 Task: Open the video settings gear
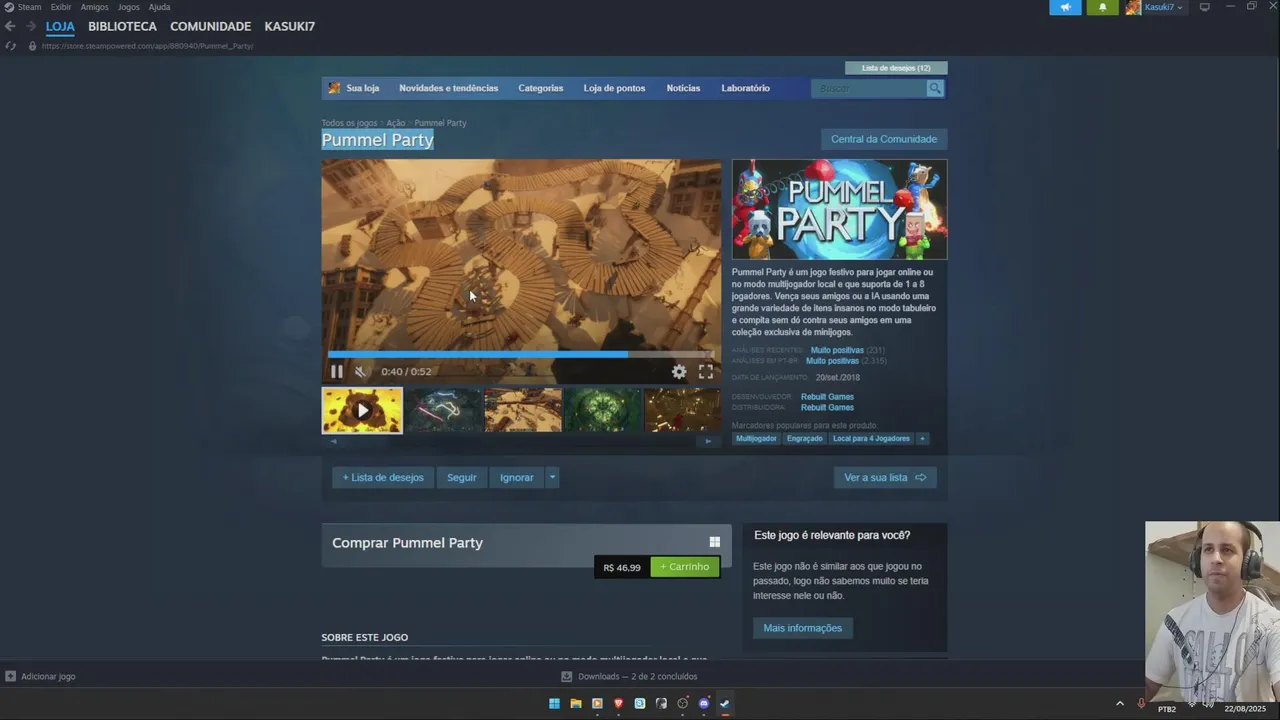(679, 371)
